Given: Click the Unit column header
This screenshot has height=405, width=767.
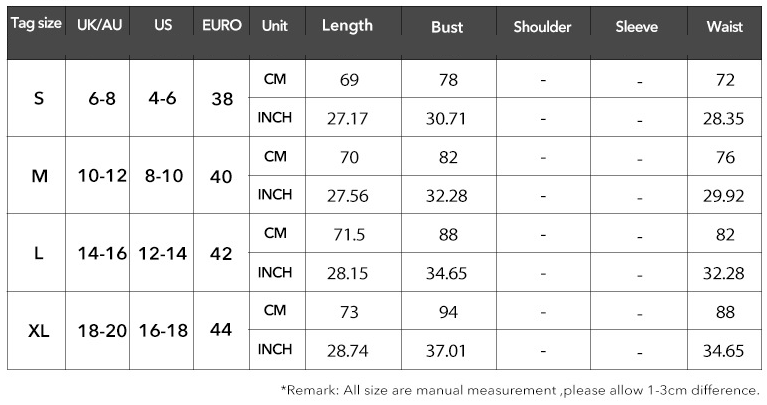Looking at the screenshot, I should point(274,26).
